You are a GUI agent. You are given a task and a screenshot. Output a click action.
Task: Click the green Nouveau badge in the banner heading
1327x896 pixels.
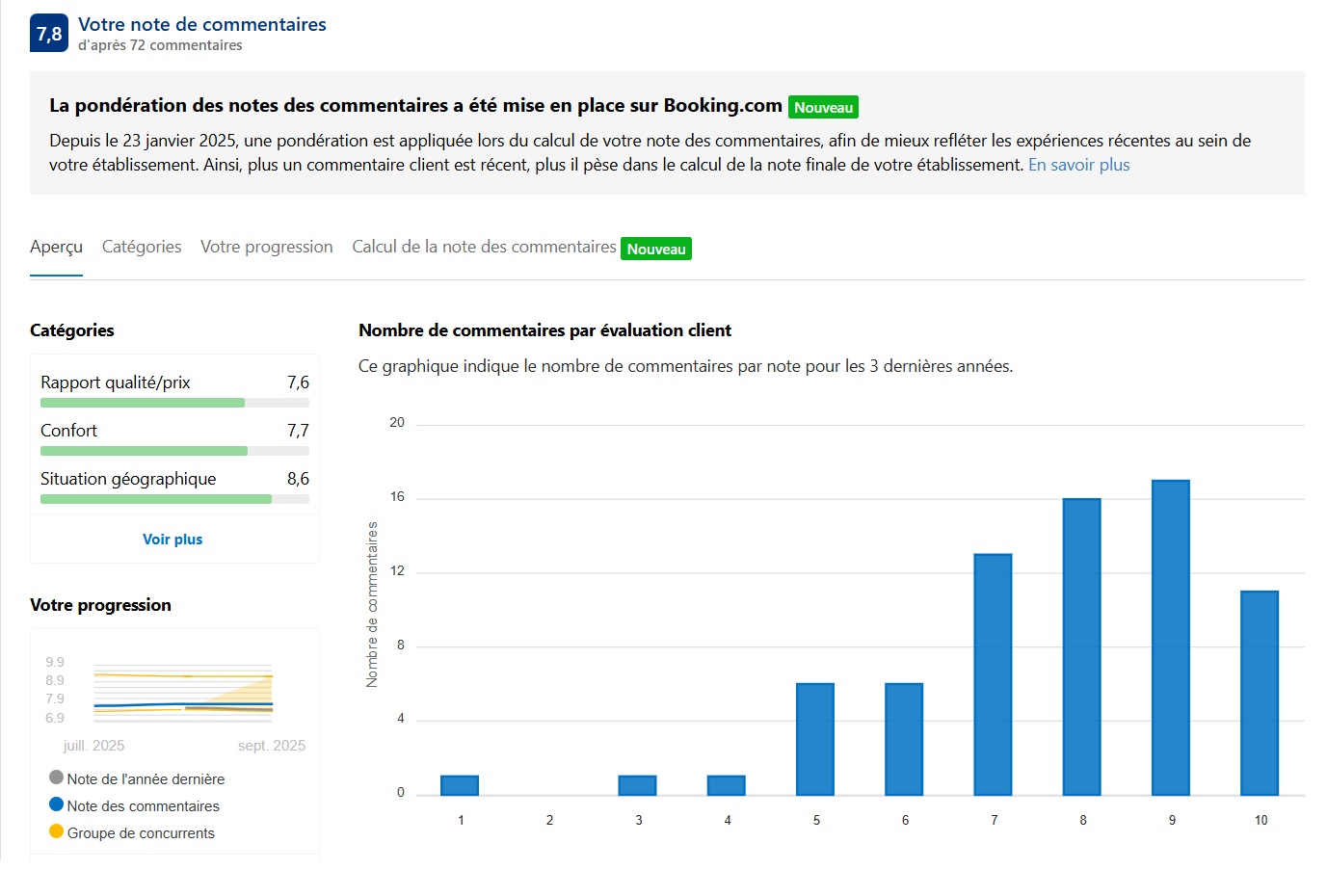(823, 108)
